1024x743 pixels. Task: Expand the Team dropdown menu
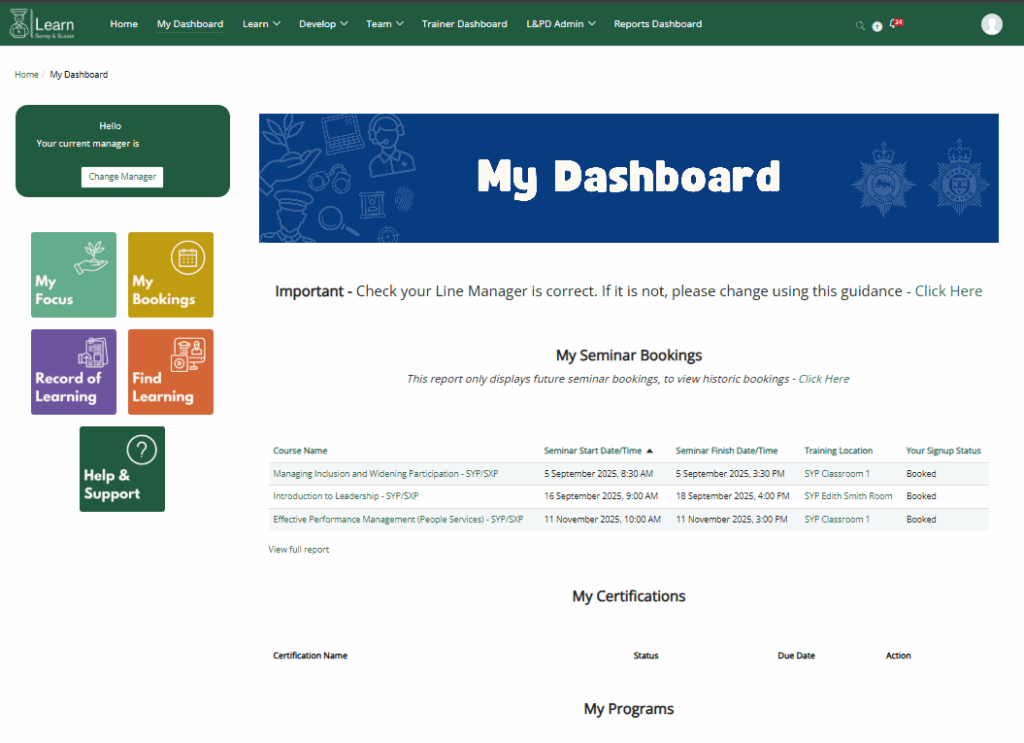(x=384, y=24)
